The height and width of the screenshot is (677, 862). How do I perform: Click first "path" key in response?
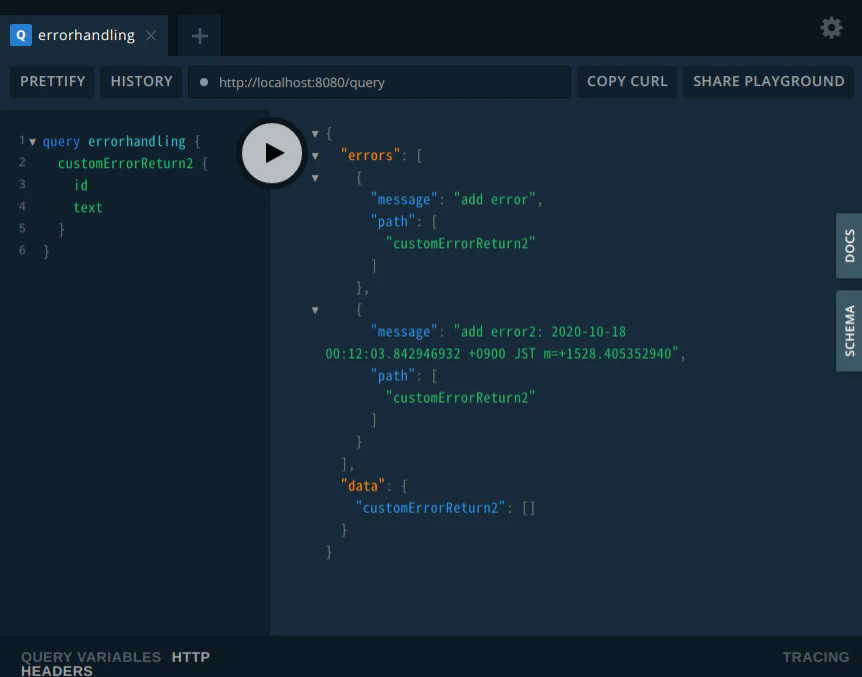click(x=392, y=222)
